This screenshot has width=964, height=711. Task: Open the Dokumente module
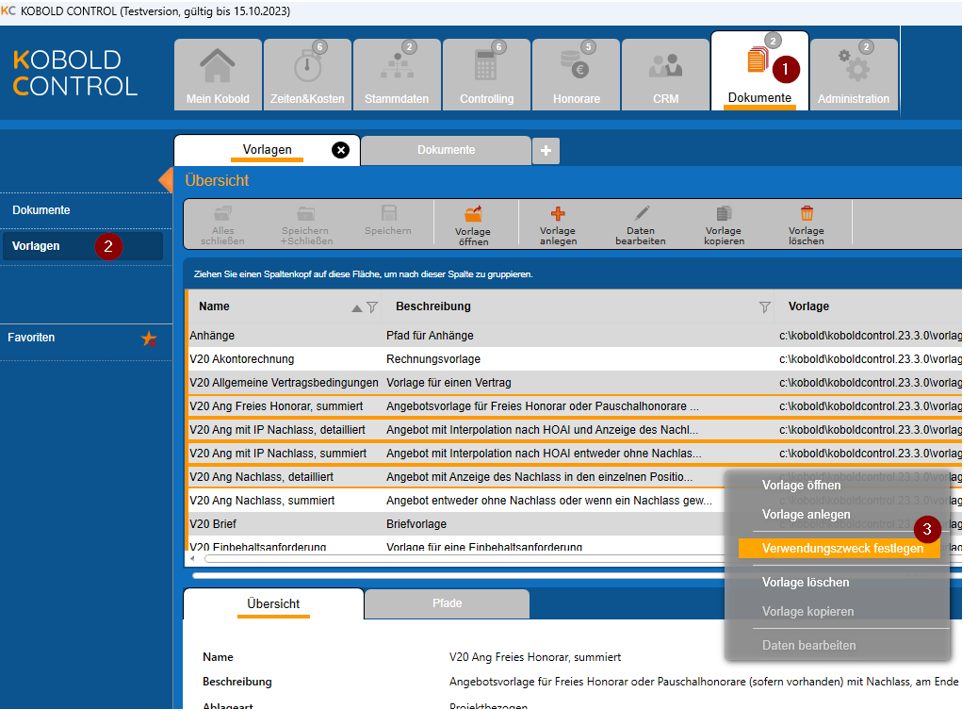click(x=759, y=71)
